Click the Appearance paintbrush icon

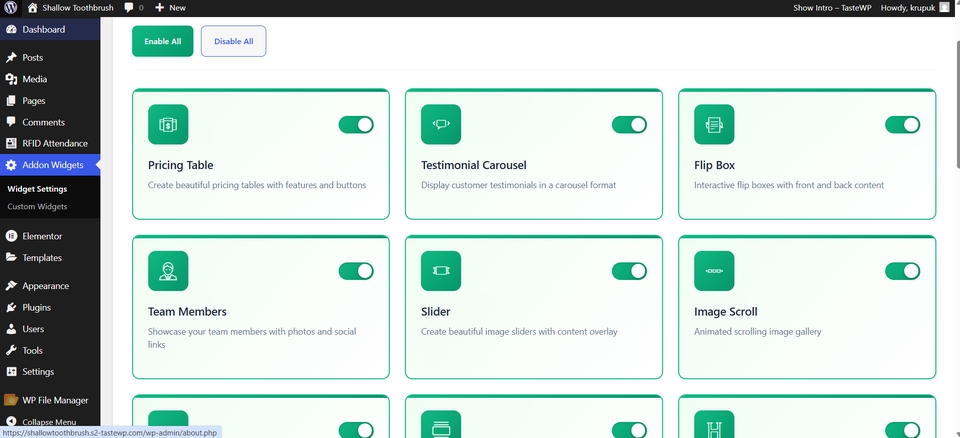(11, 286)
